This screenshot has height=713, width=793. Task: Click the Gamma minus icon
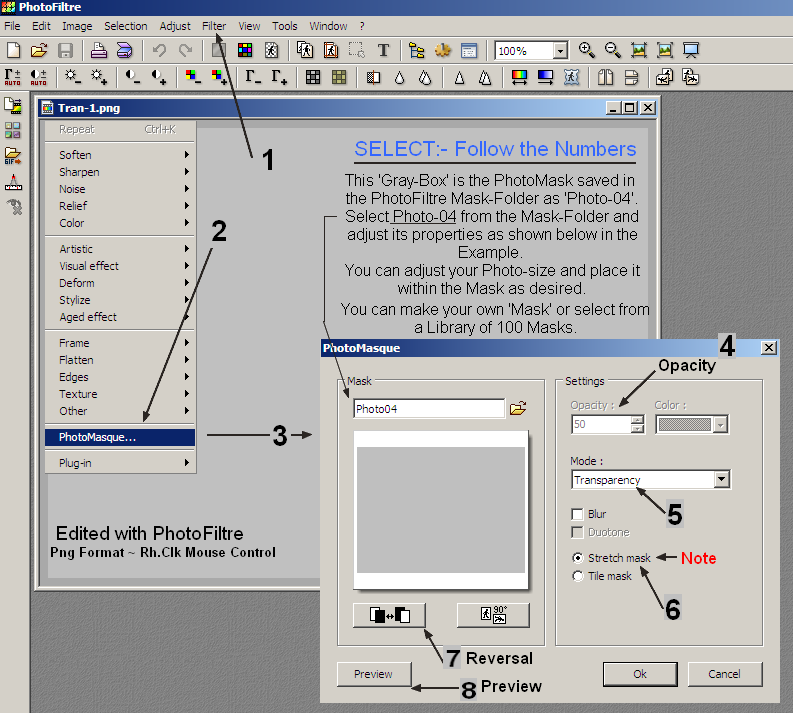(x=253, y=77)
